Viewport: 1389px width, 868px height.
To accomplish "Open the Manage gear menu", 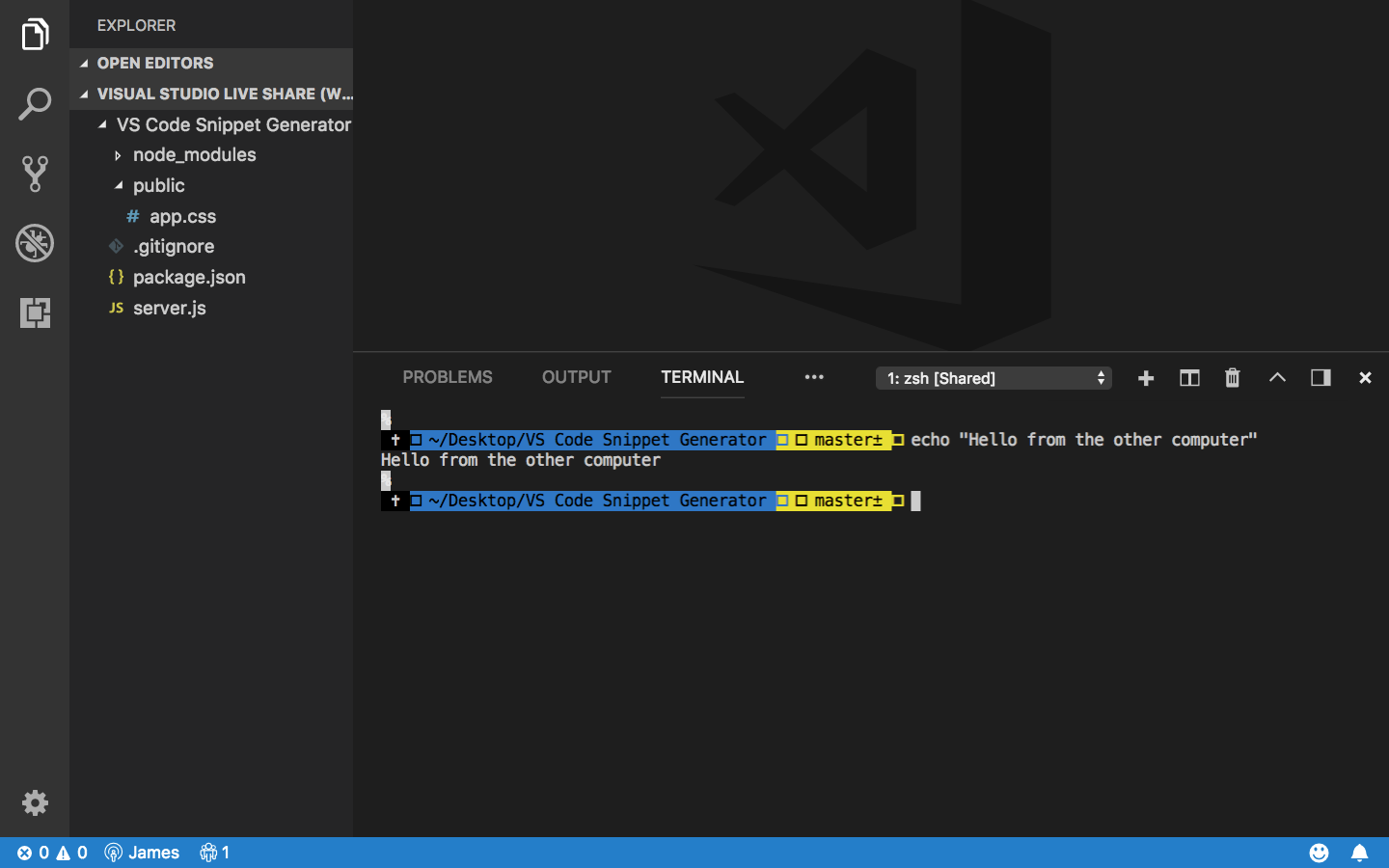I will pyautogui.click(x=35, y=802).
